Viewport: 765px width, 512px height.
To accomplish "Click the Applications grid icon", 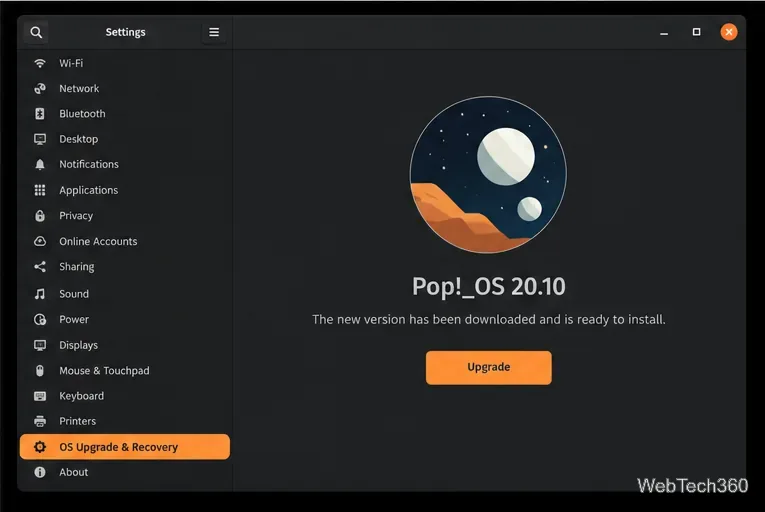I will click(x=40, y=190).
